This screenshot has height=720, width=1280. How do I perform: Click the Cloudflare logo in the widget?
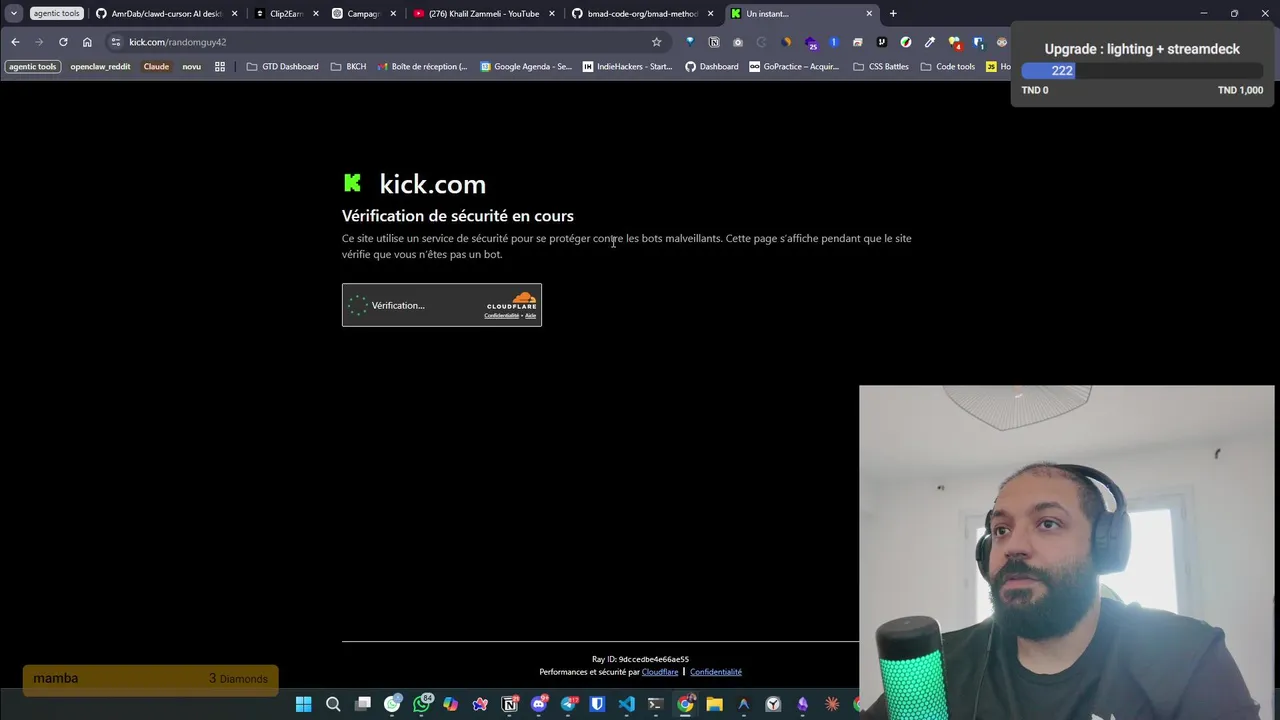click(x=511, y=300)
